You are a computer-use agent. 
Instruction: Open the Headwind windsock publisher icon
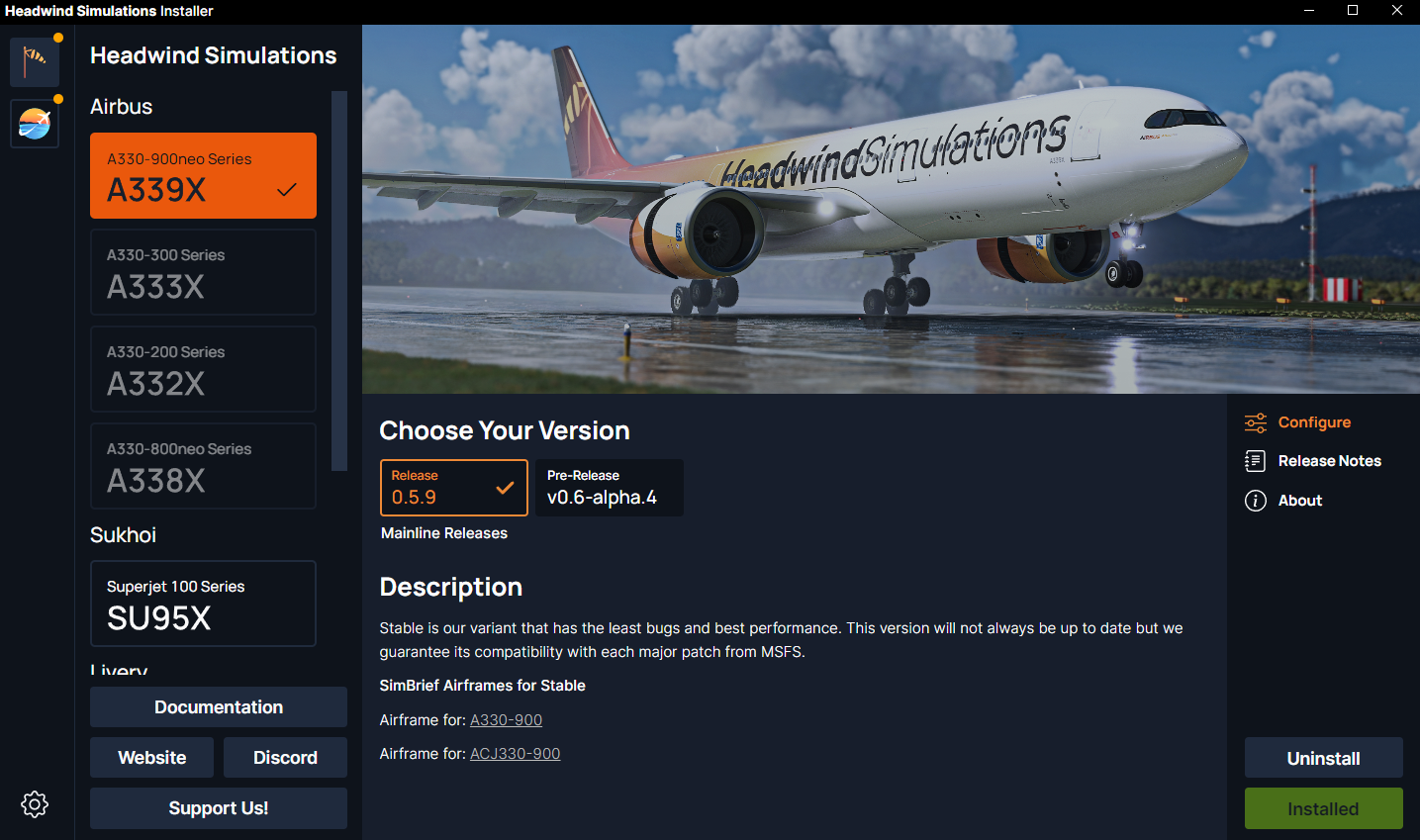35,61
